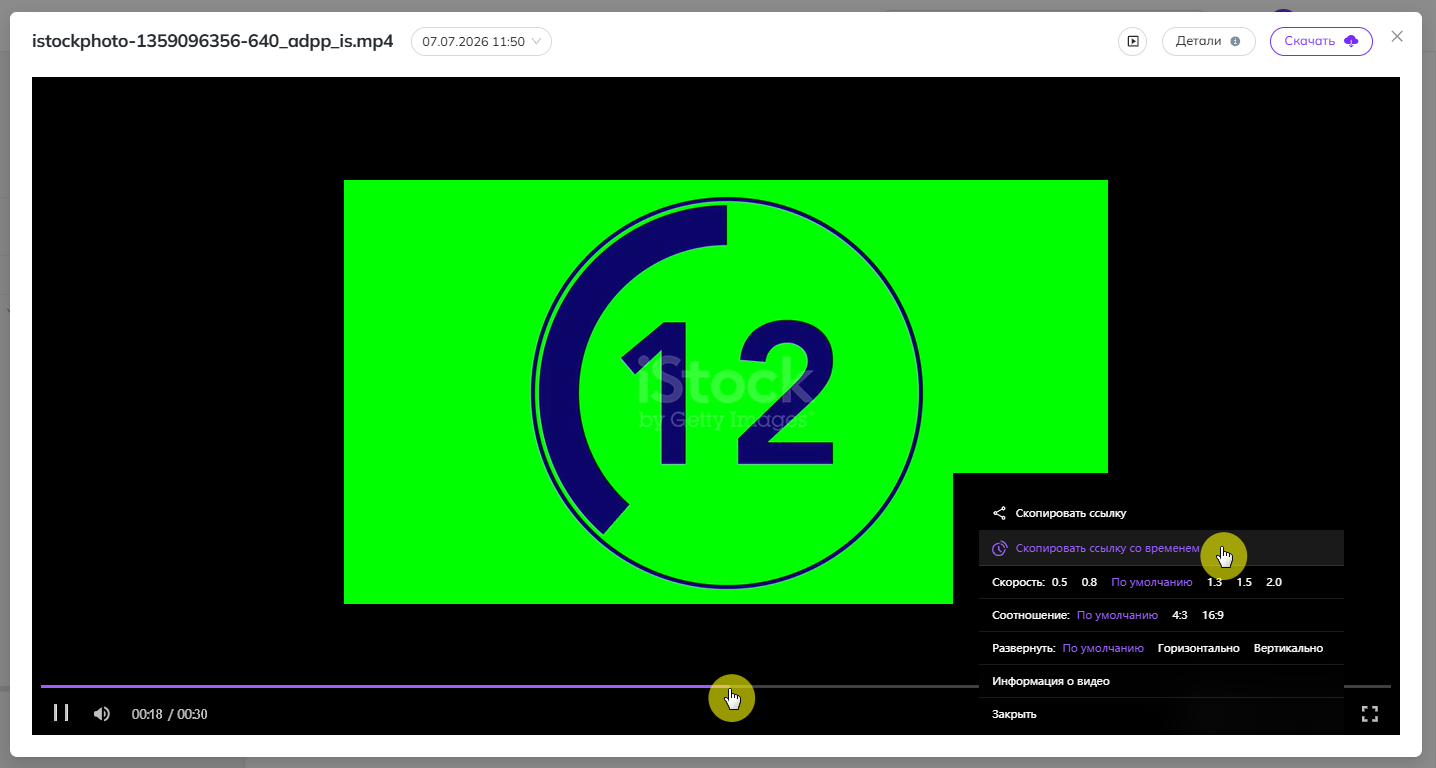This screenshot has width=1436, height=768.
Task: Mute the video volume speaker icon
Action: 101,714
